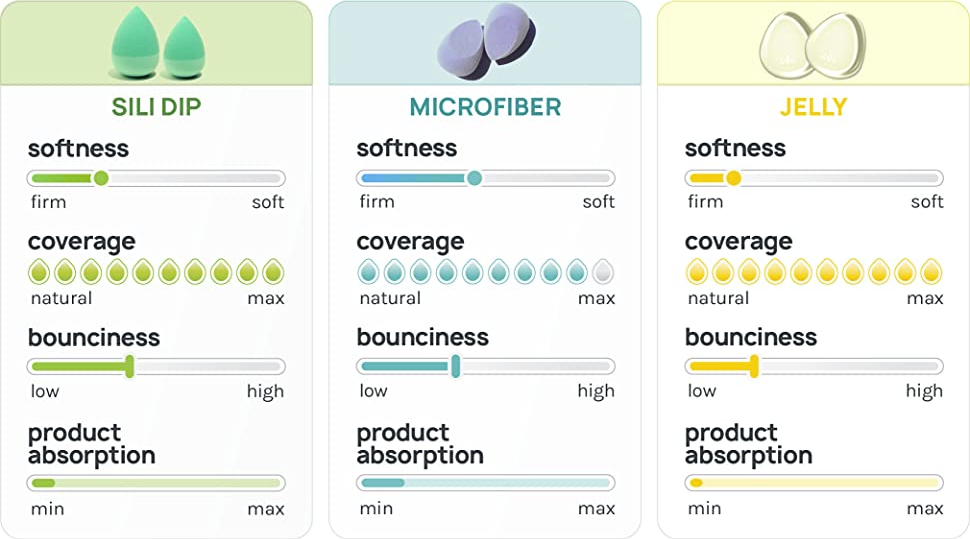
Task: Click the last Sili Dip coverage droplet
Action: pyautogui.click(x=273, y=272)
